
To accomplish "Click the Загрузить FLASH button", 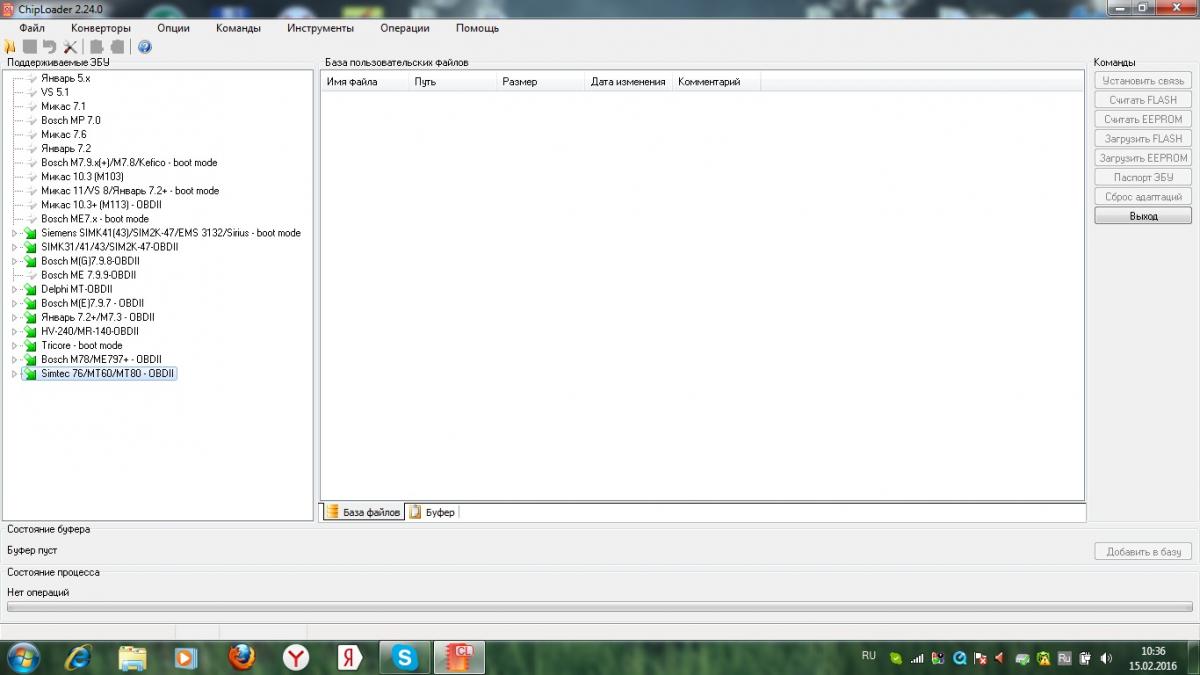I will point(1143,138).
